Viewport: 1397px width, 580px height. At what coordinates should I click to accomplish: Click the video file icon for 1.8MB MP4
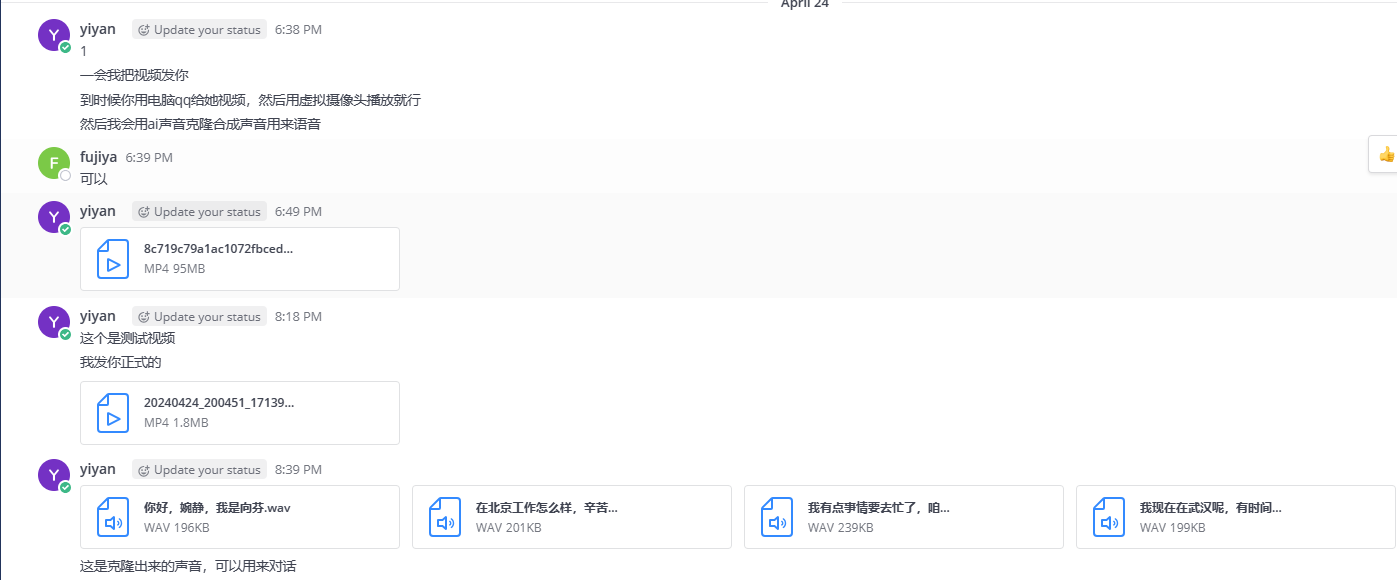pyautogui.click(x=113, y=413)
